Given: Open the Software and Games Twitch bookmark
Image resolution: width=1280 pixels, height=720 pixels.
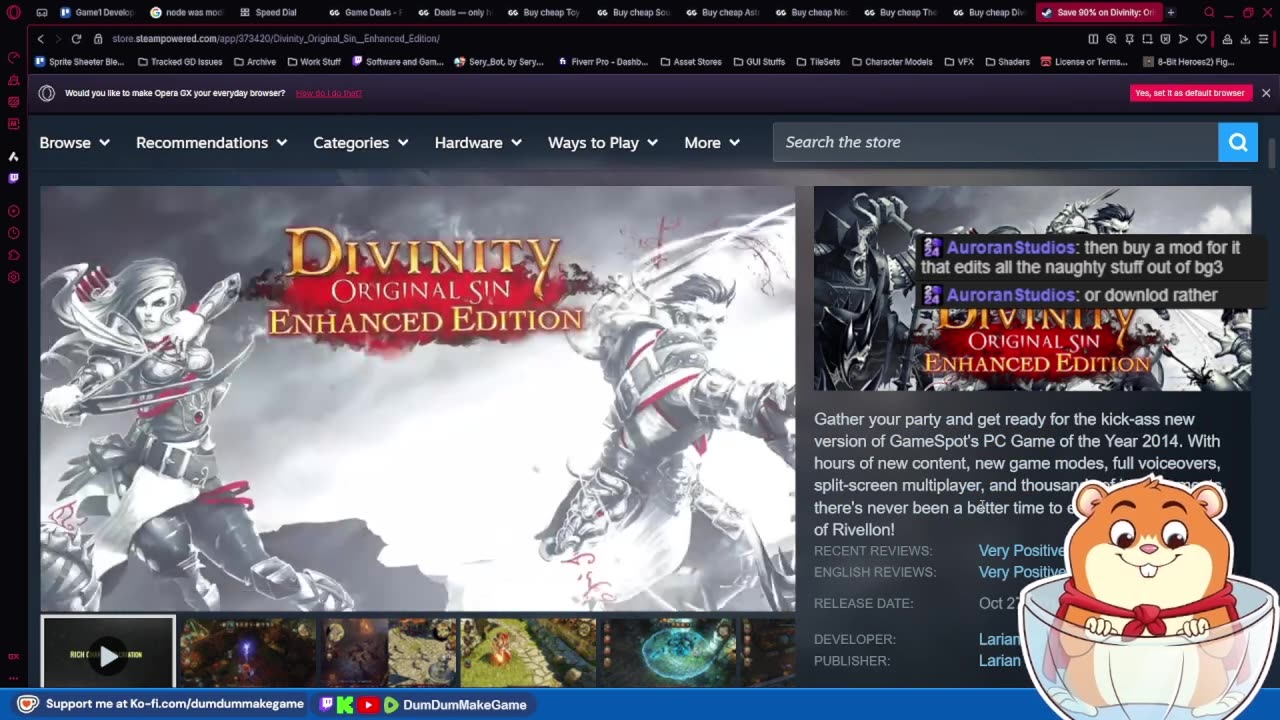Looking at the screenshot, I should click(x=397, y=62).
